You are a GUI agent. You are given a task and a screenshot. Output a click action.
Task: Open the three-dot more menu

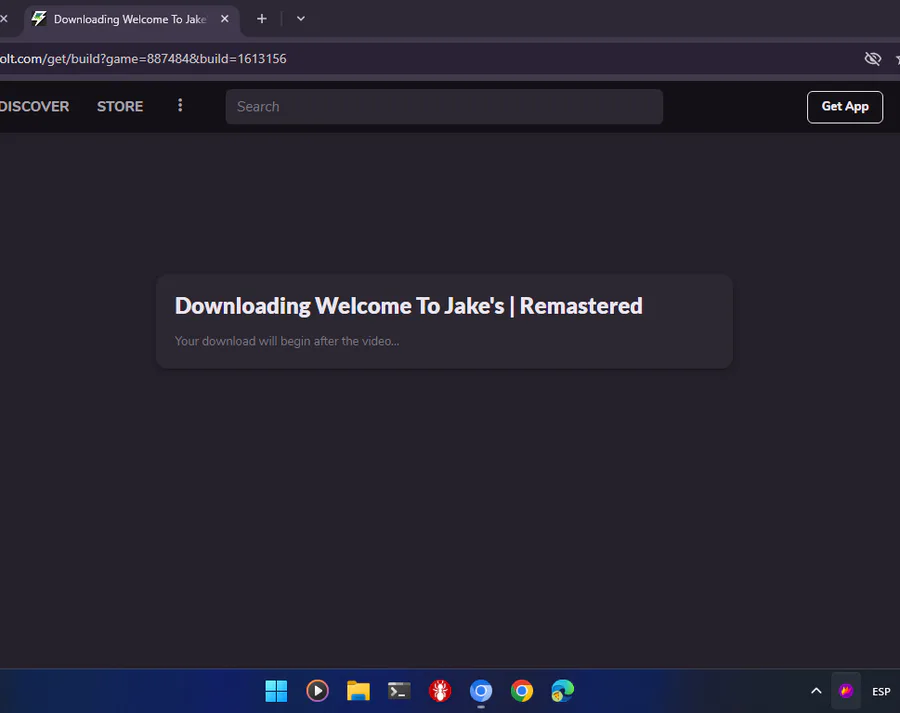[x=180, y=106]
